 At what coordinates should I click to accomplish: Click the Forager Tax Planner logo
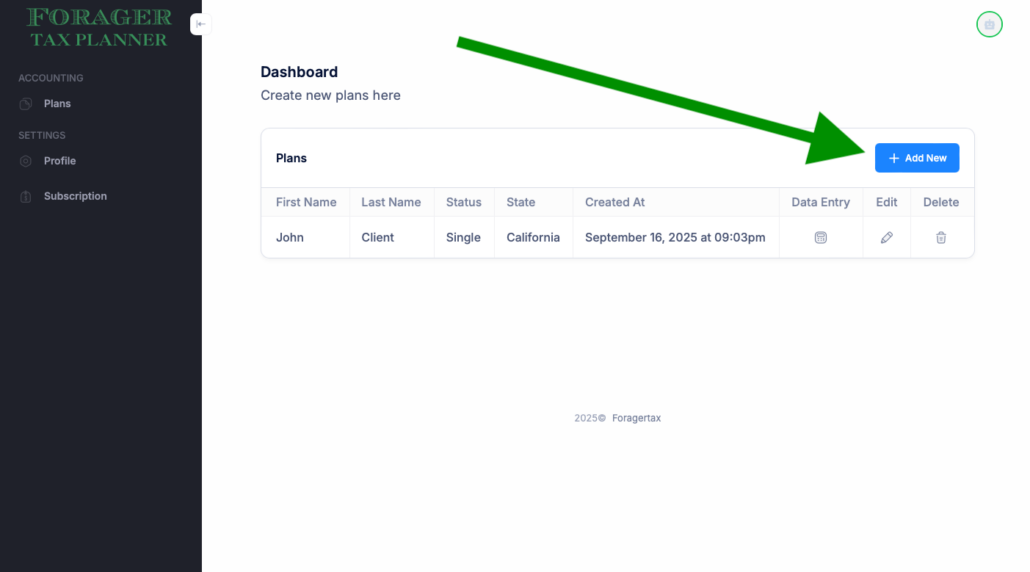[x=99, y=28]
